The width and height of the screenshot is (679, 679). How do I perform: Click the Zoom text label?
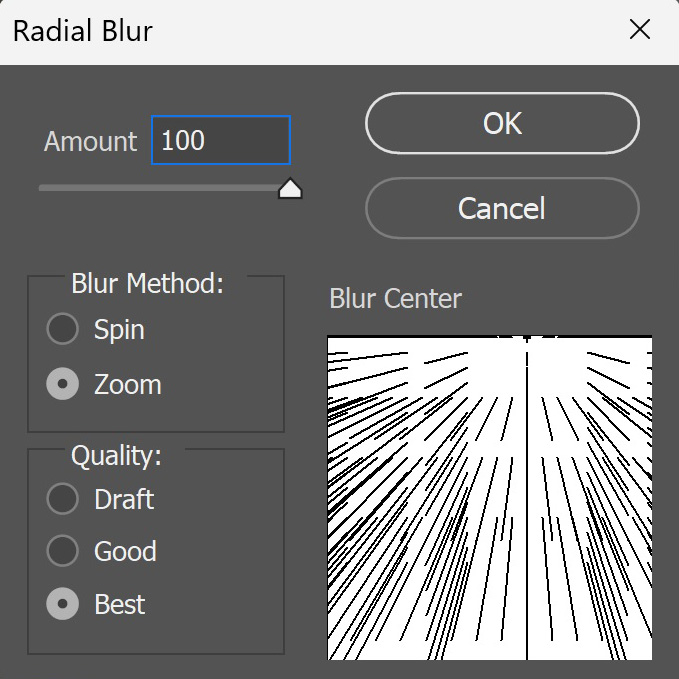point(128,385)
